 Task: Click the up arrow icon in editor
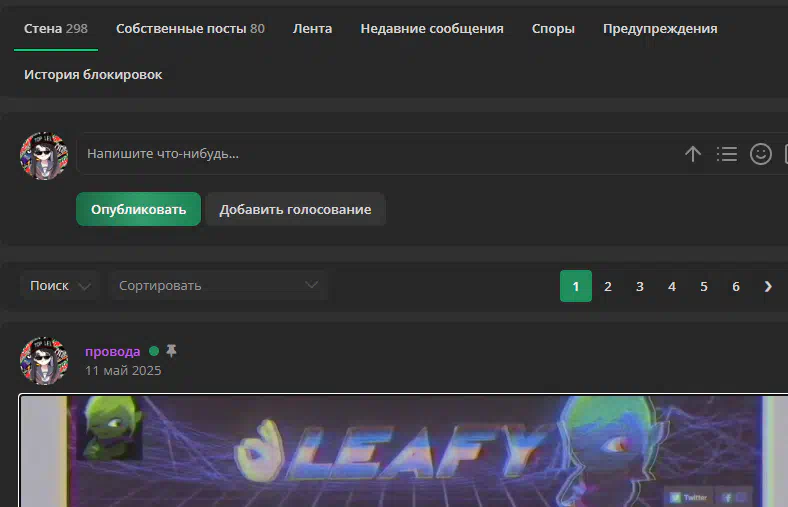(x=693, y=154)
